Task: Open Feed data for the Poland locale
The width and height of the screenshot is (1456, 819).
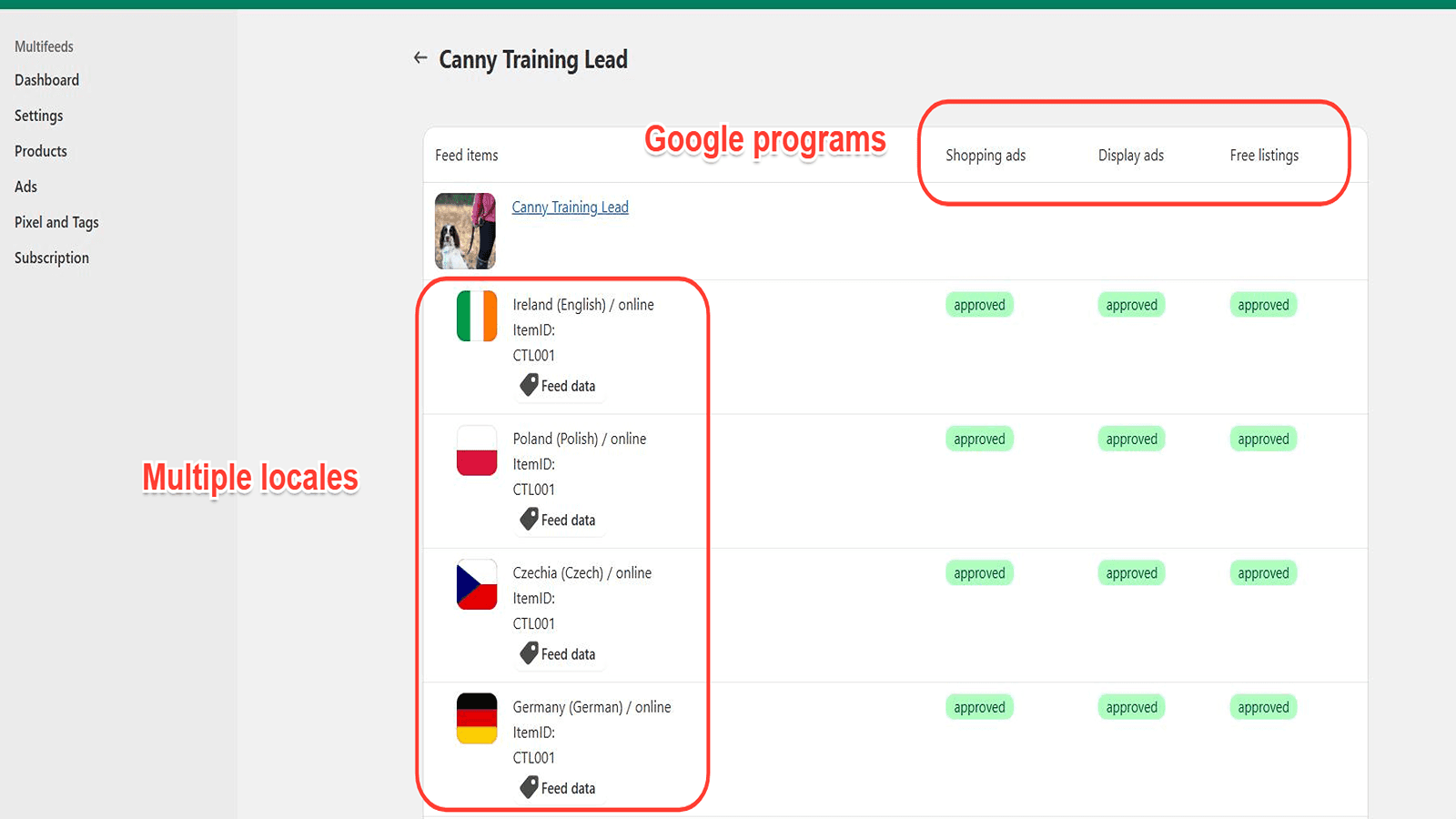Action: (559, 519)
